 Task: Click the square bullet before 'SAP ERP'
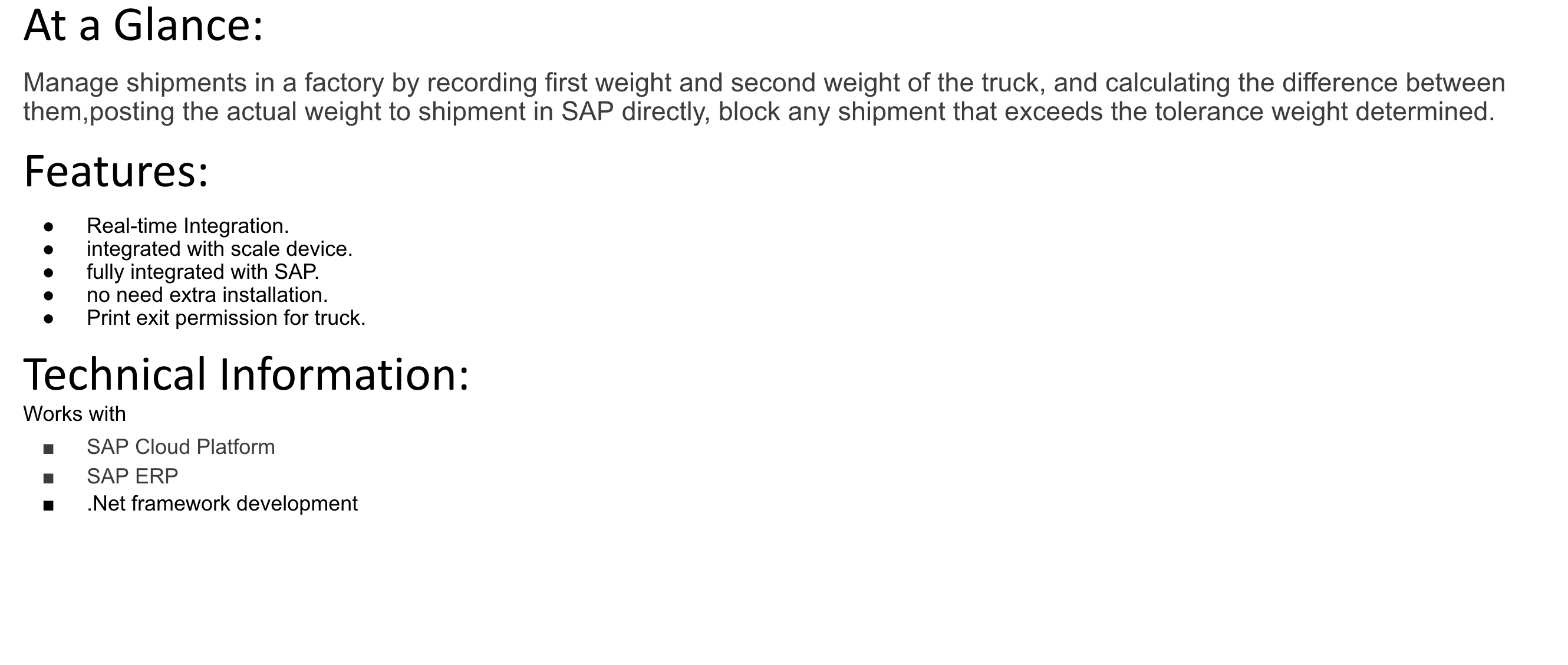pos(49,479)
